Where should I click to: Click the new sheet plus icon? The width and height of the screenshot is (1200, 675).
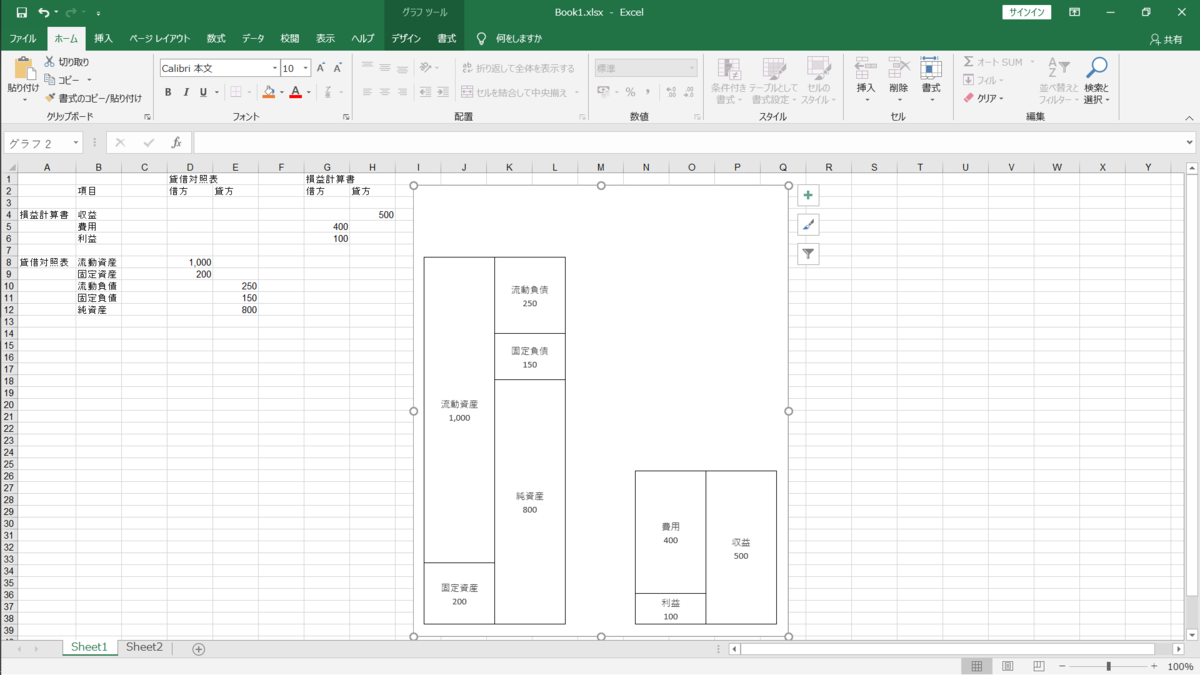pos(198,649)
